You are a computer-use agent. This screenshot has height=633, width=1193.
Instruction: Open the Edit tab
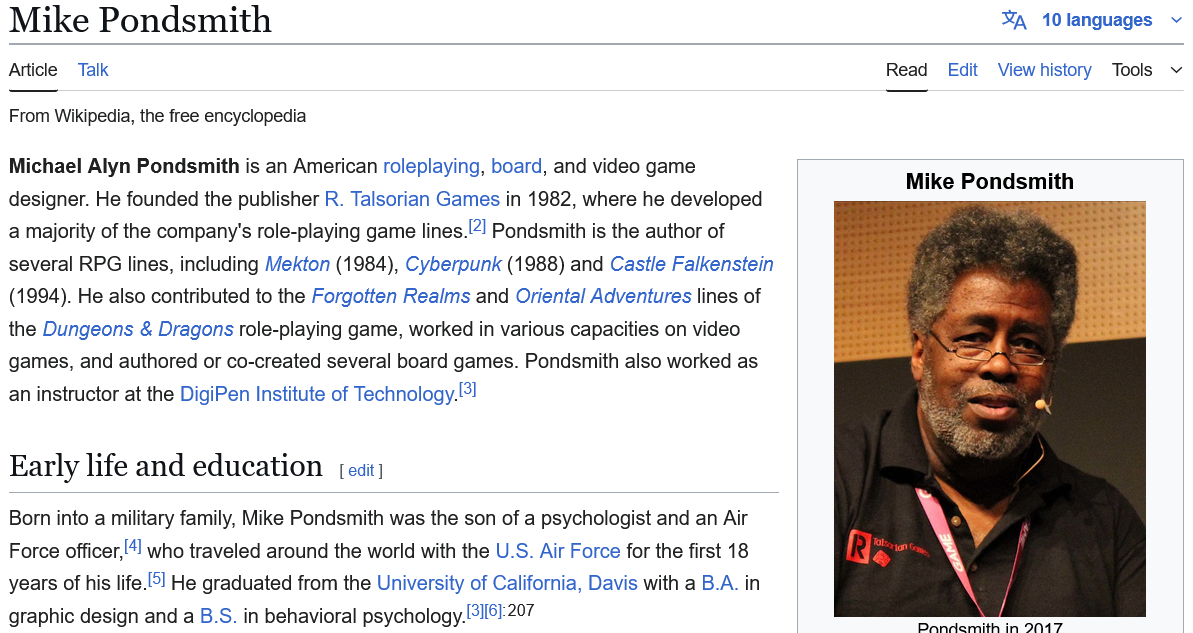[x=962, y=70]
